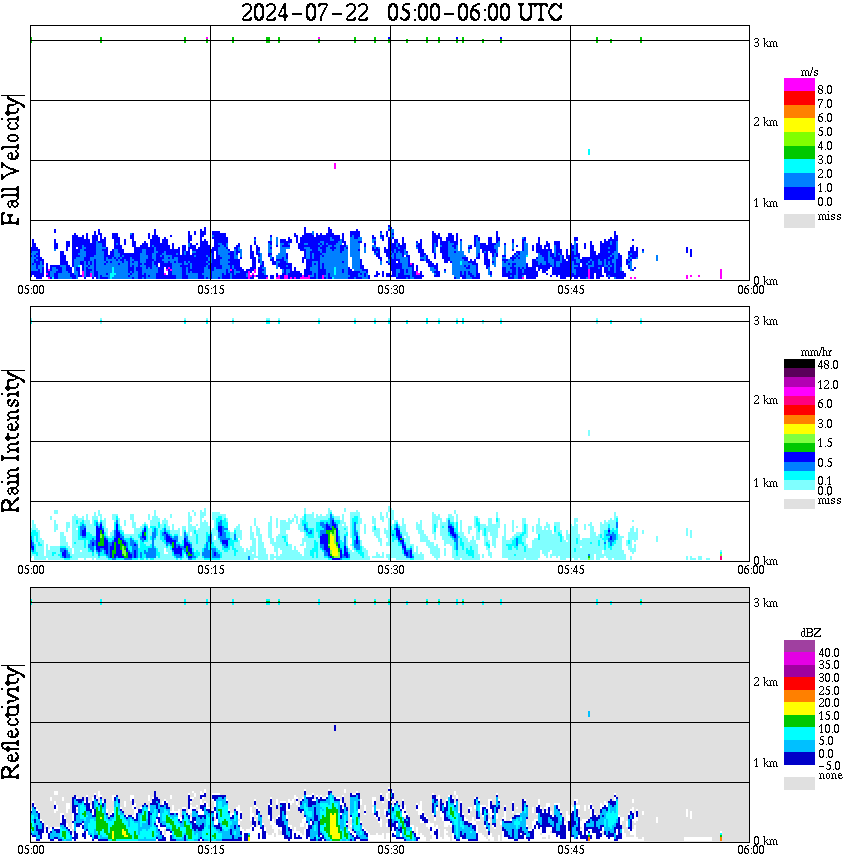Click the '8.0' value in the m/s legend
This screenshot has width=850, height=868.
pos(825,90)
